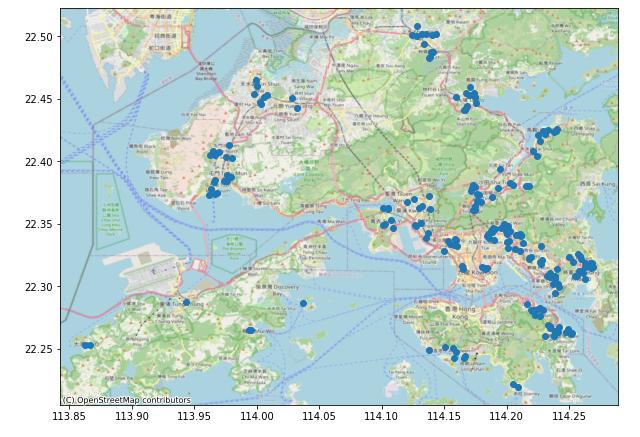
Task: Select the lone blue marker near Tung Chung
Action: tap(186, 302)
